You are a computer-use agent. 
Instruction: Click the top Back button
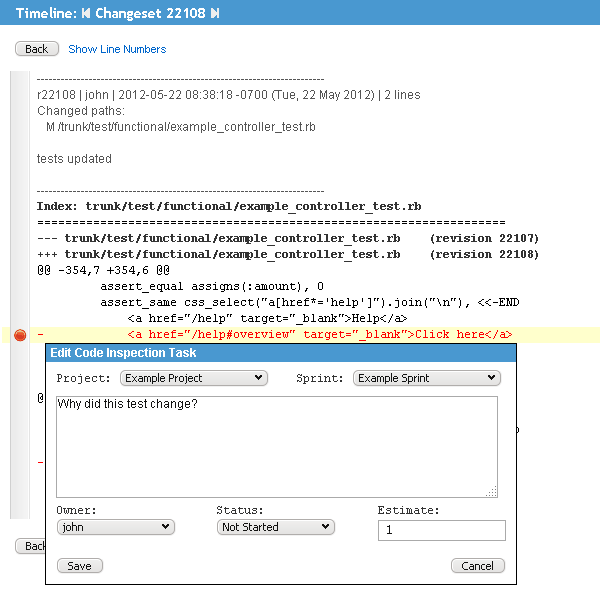[x=37, y=49]
